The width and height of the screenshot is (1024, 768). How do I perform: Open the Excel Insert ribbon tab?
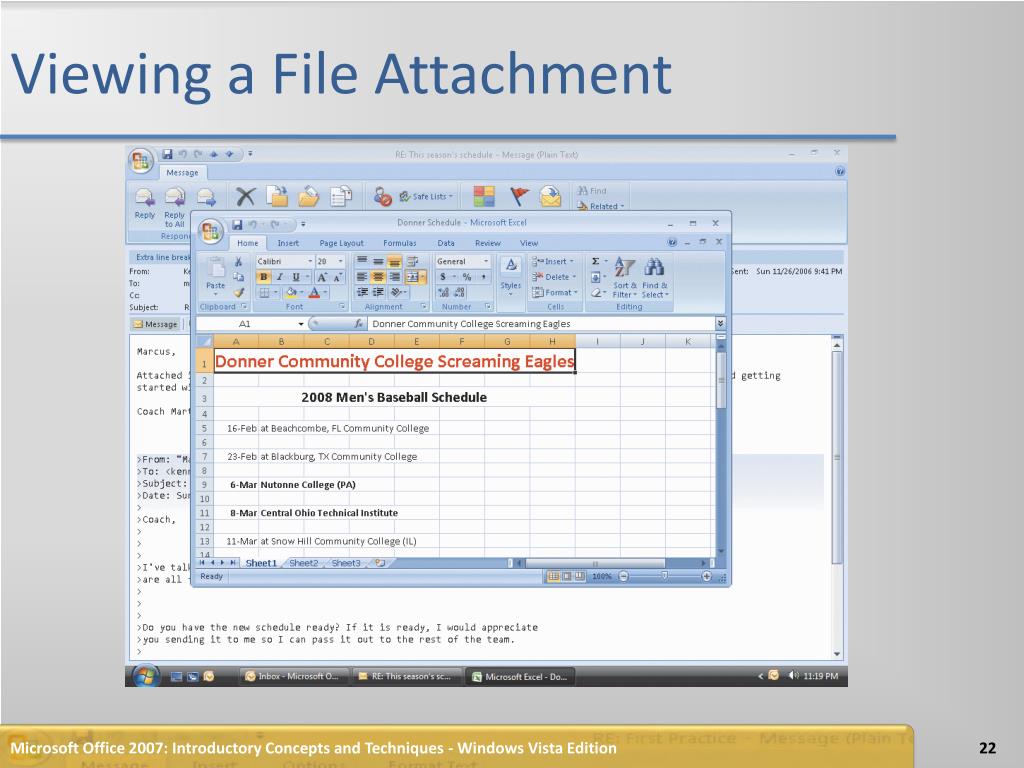288,243
